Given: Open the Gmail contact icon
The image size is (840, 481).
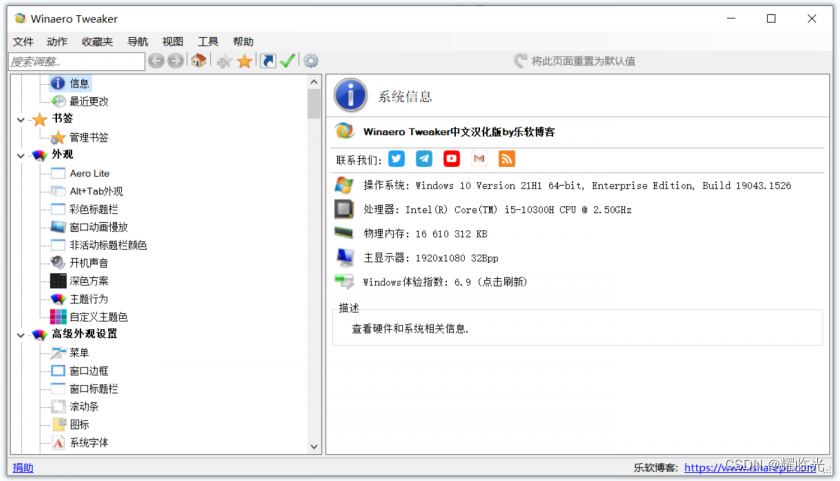Looking at the screenshot, I should (x=479, y=159).
